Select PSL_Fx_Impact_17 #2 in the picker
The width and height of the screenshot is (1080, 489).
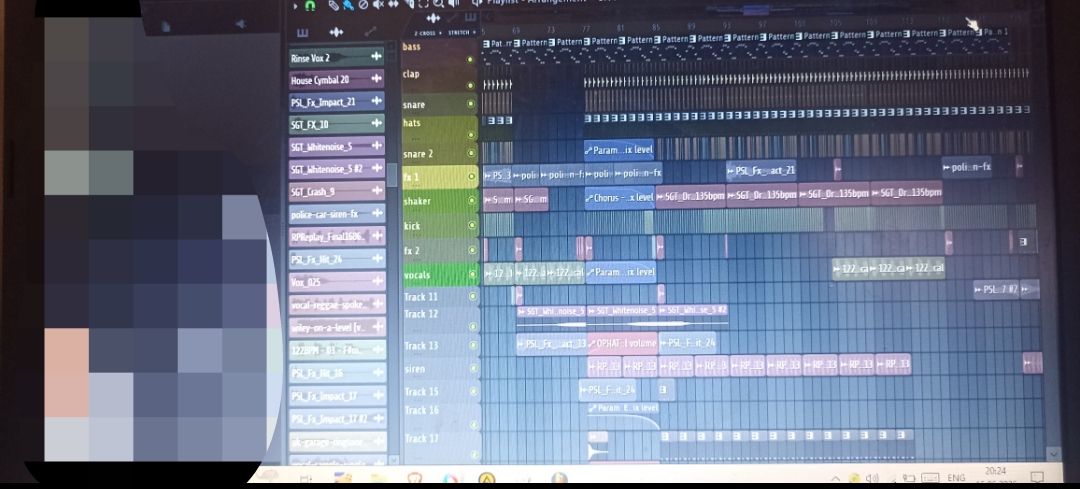[337, 418]
